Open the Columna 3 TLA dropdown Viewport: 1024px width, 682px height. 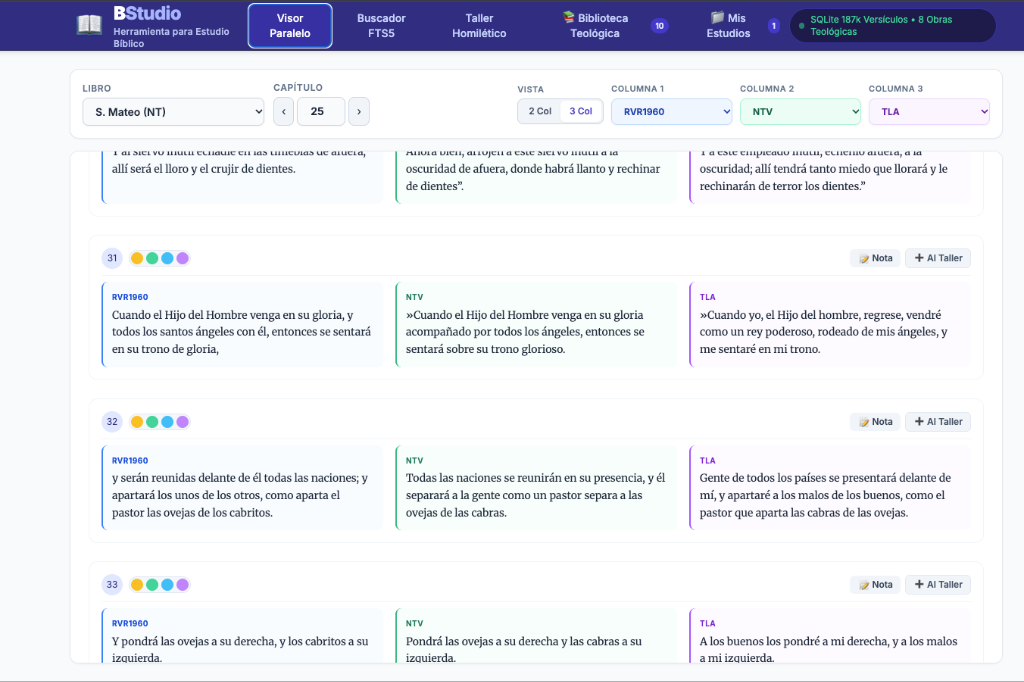(x=929, y=112)
